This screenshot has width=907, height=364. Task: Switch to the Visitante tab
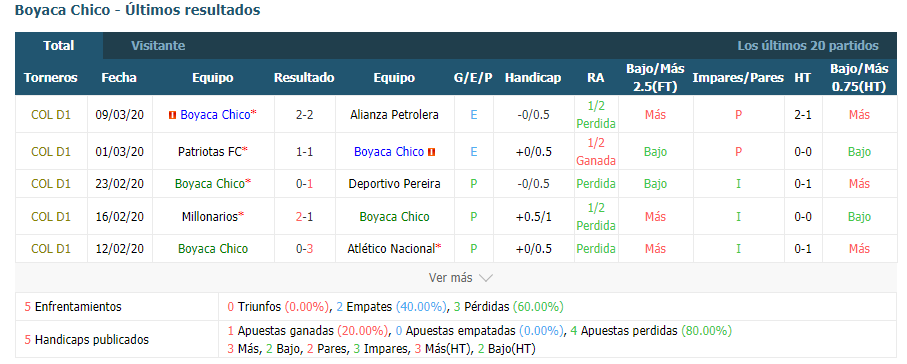click(158, 46)
